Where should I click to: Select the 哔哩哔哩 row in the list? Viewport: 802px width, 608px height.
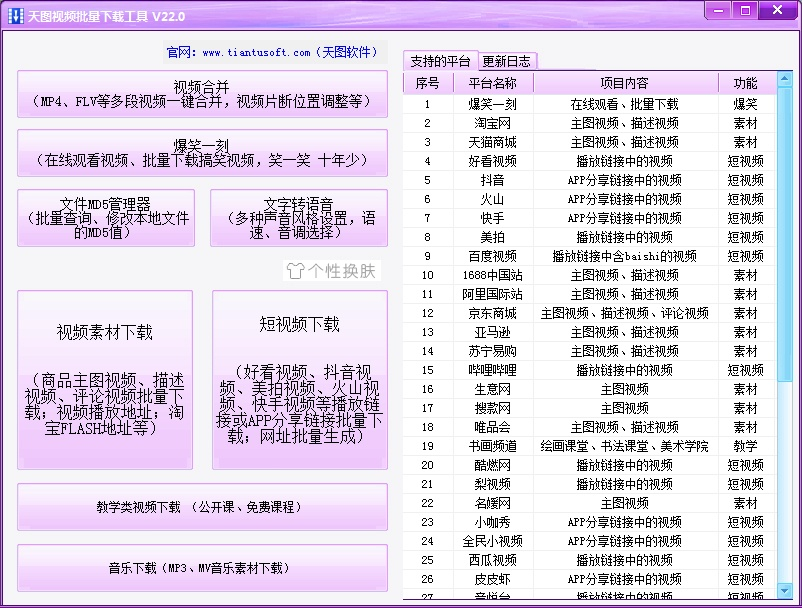point(590,370)
